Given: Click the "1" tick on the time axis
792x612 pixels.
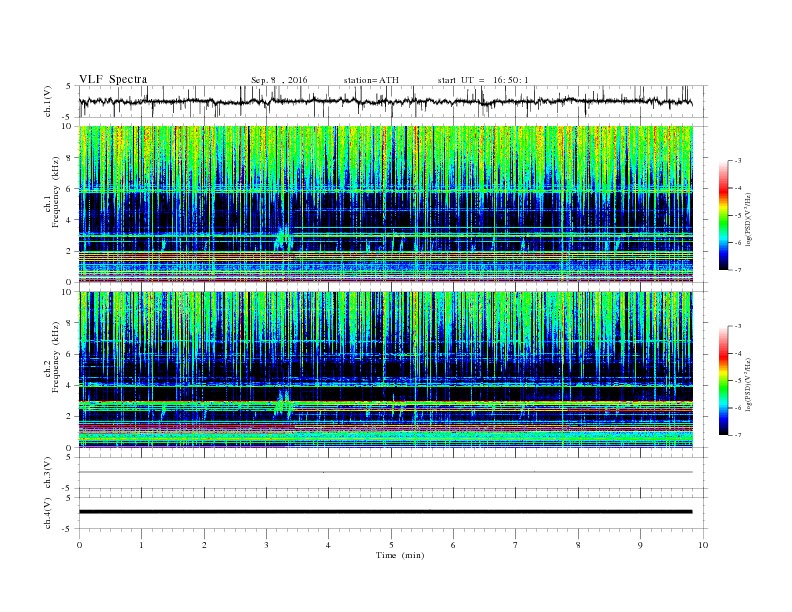Looking at the screenshot, I should click(x=141, y=545).
